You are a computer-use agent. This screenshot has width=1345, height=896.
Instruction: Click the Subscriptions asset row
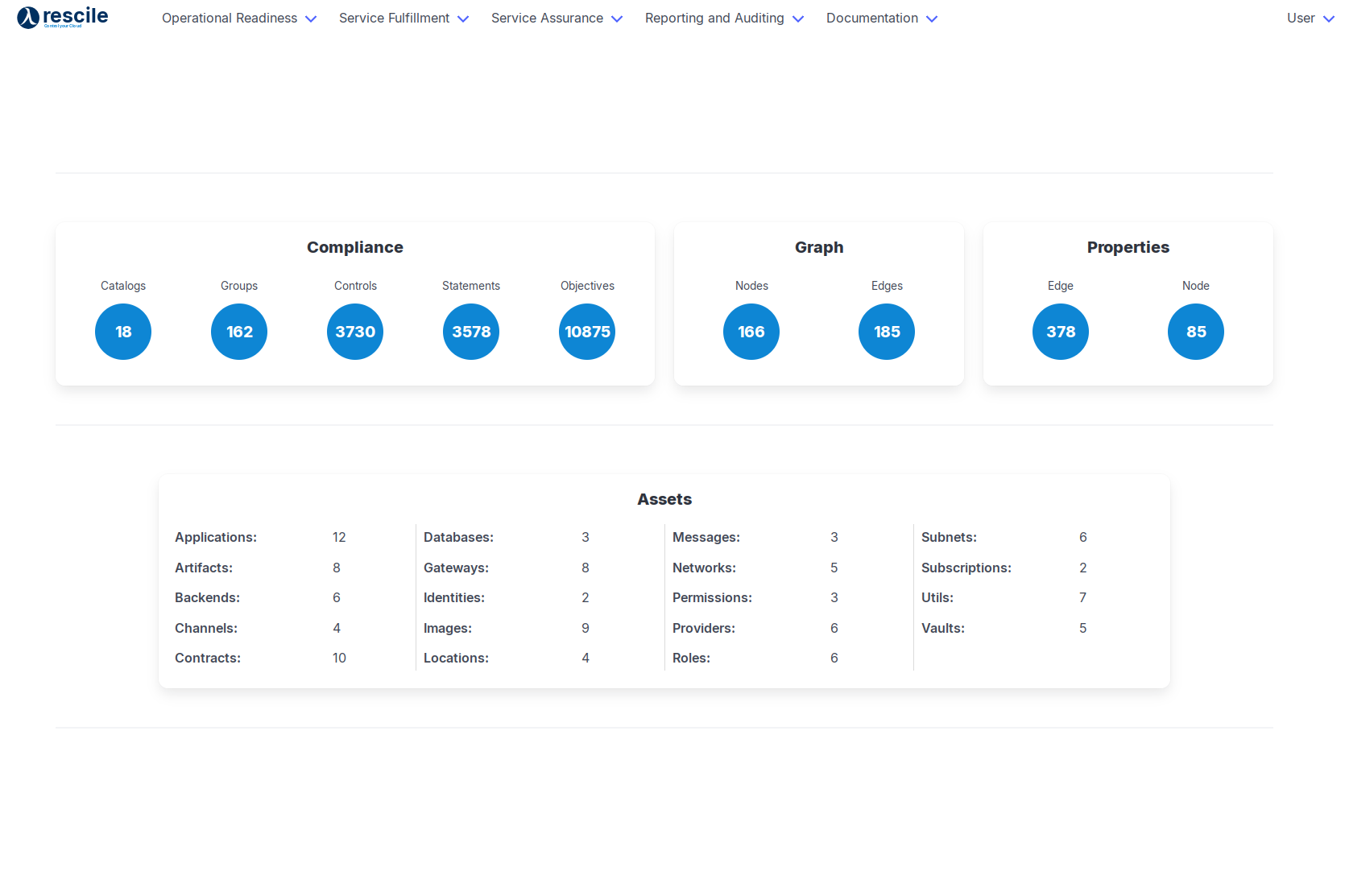(966, 568)
